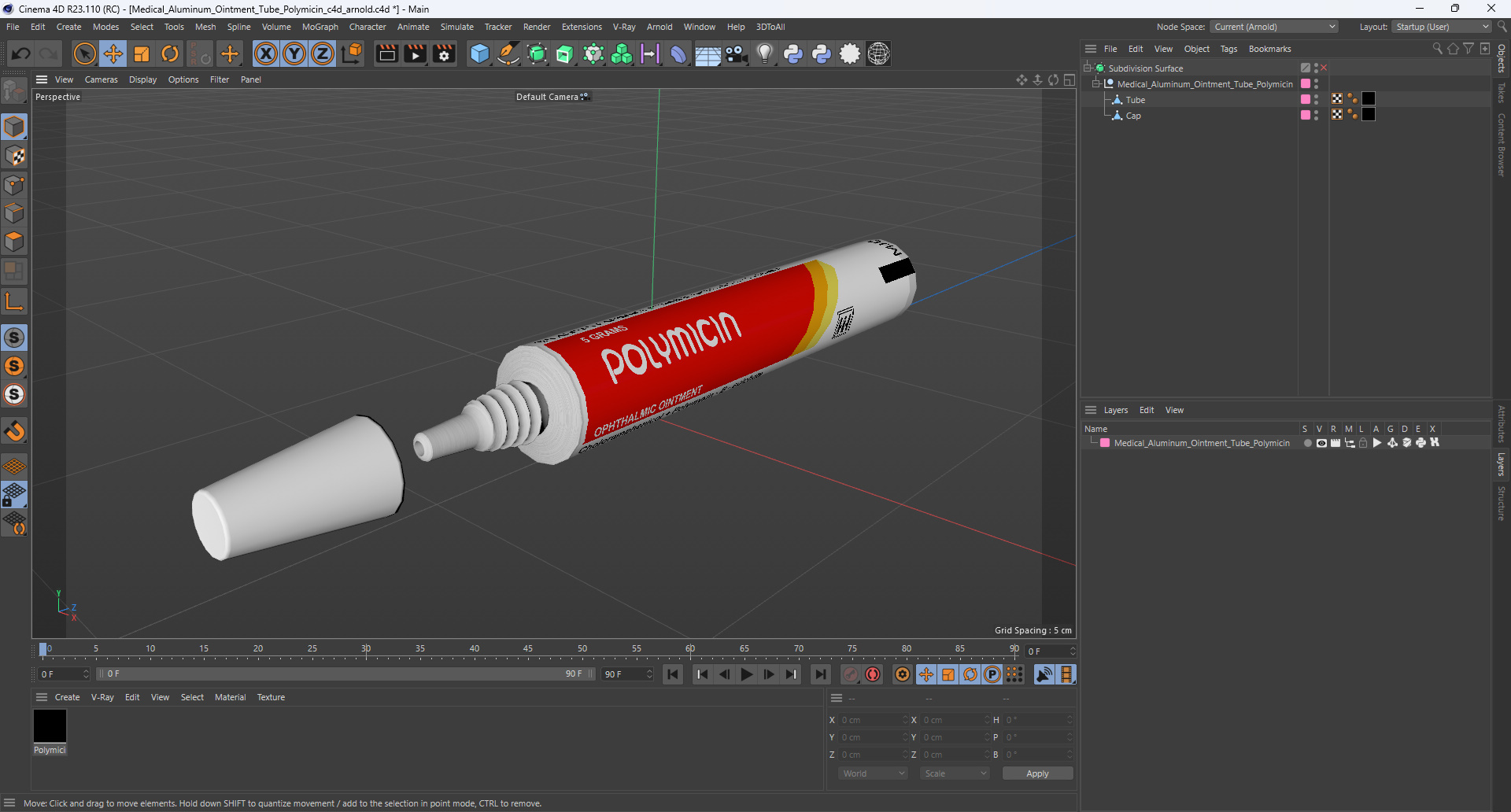
Task: Enable Snap S icon
Action: 14,338
